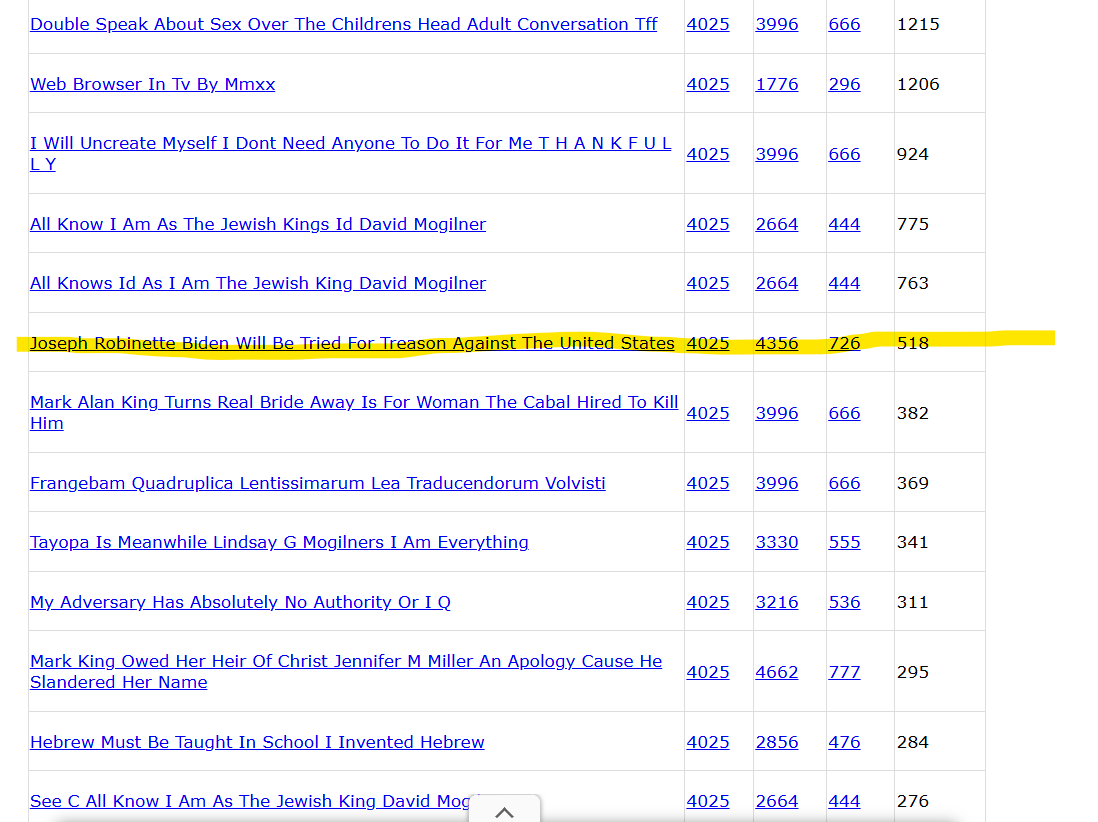The height and width of the screenshot is (822, 1098).
Task: Select the count value 1215
Action: click(918, 25)
